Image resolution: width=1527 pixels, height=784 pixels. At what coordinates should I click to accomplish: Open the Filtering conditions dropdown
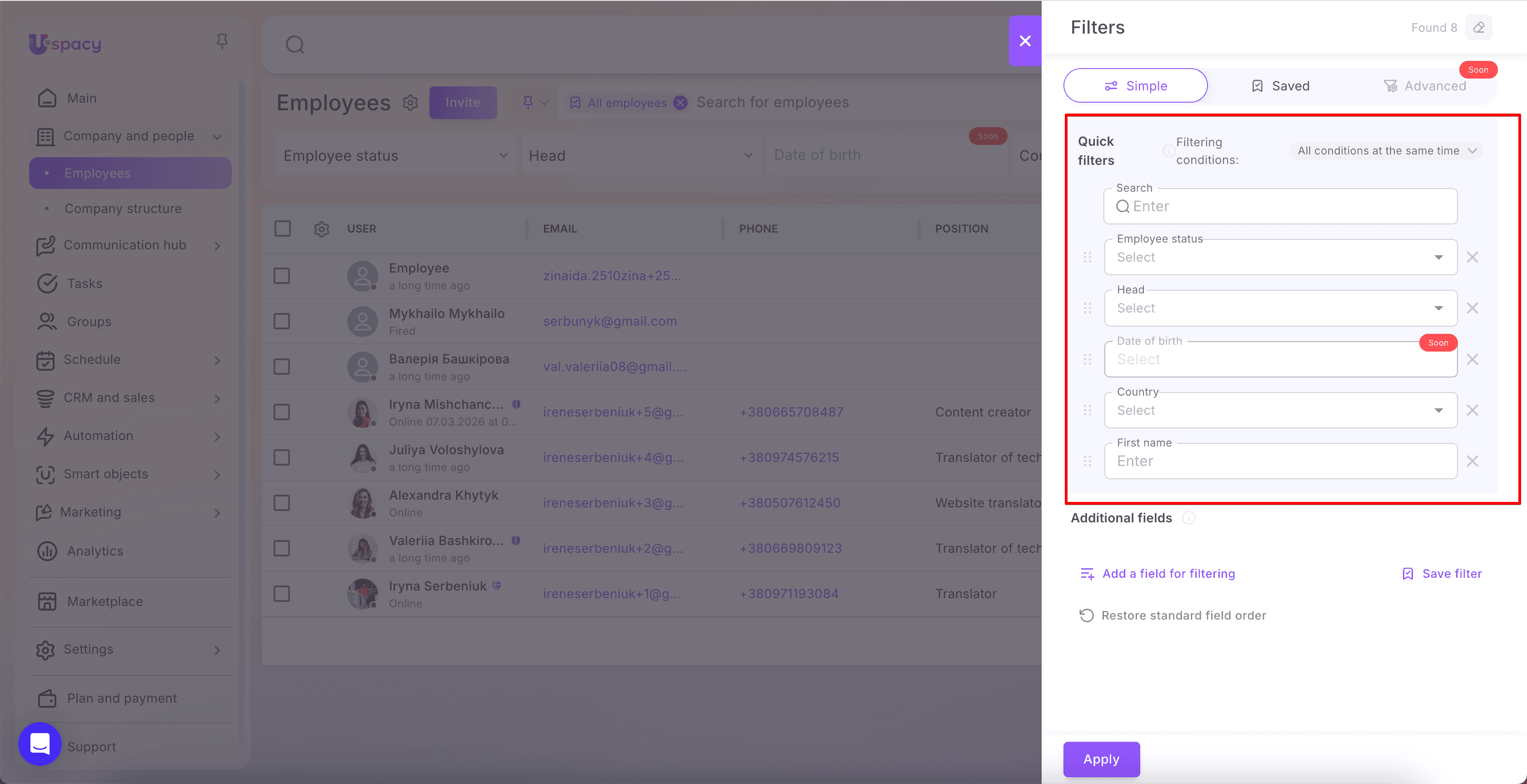click(x=1386, y=150)
